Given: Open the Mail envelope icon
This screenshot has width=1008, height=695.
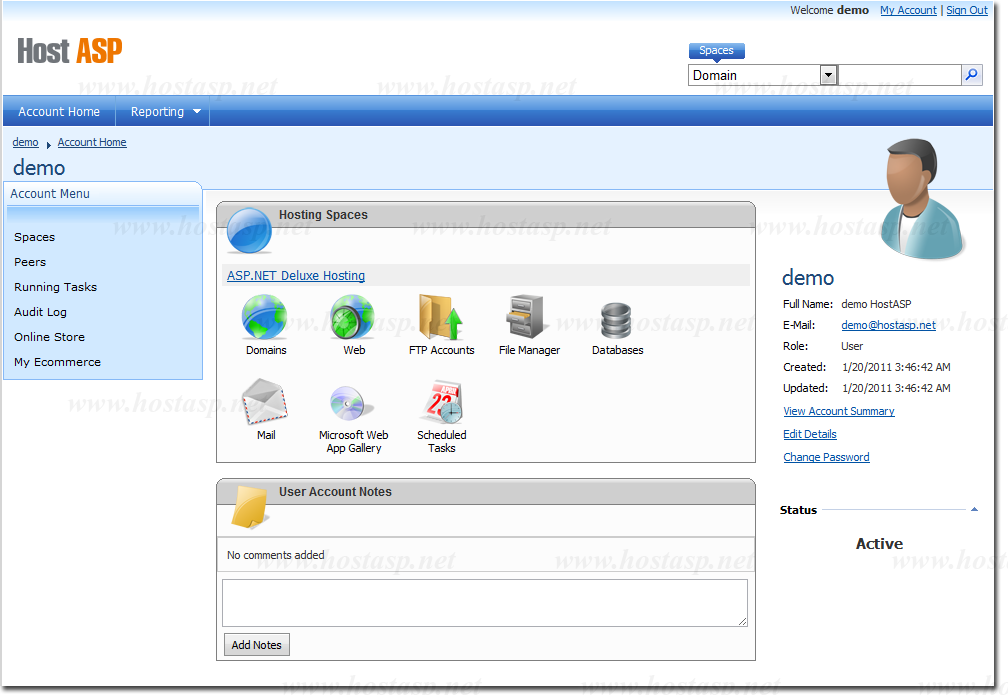Looking at the screenshot, I should tap(265, 403).
